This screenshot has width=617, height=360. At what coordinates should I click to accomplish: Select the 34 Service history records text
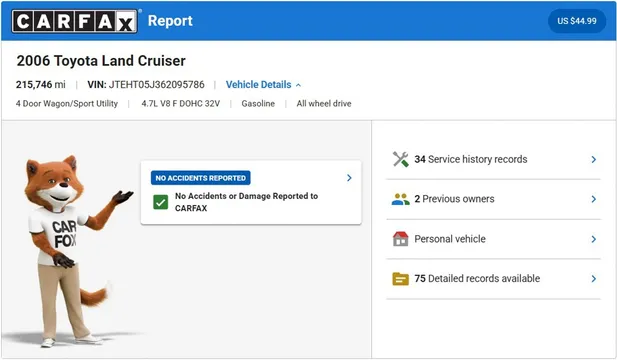pyautogui.click(x=471, y=159)
